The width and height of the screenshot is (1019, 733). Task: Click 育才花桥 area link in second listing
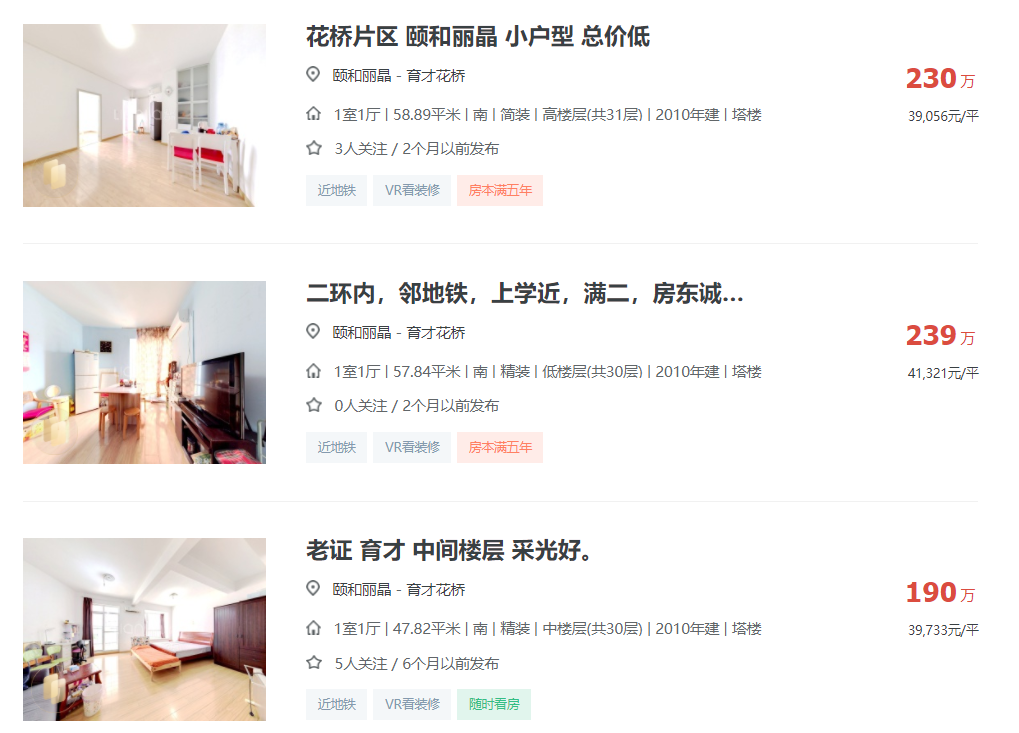coord(436,333)
